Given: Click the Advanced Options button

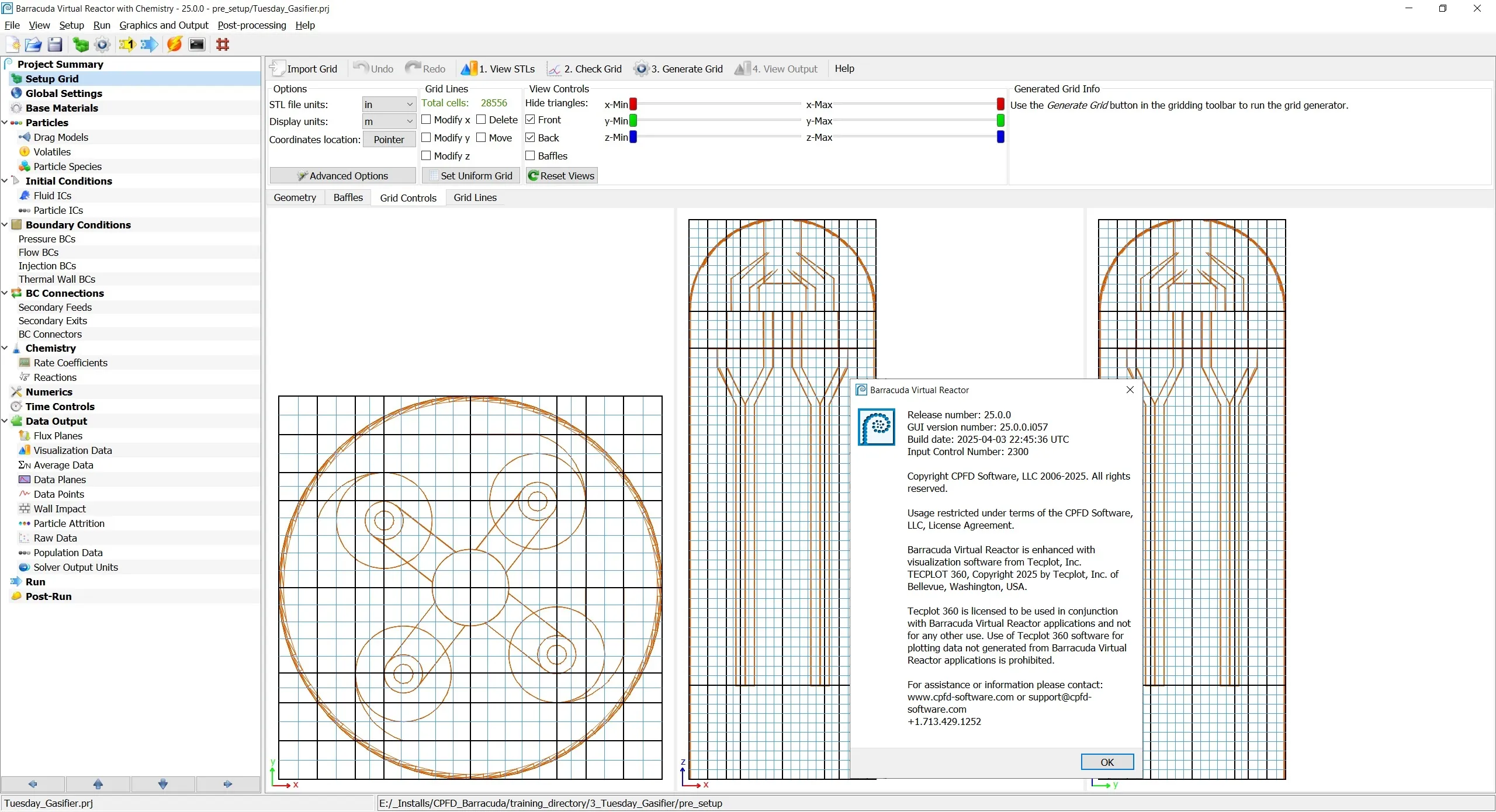Looking at the screenshot, I should pyautogui.click(x=342, y=176).
